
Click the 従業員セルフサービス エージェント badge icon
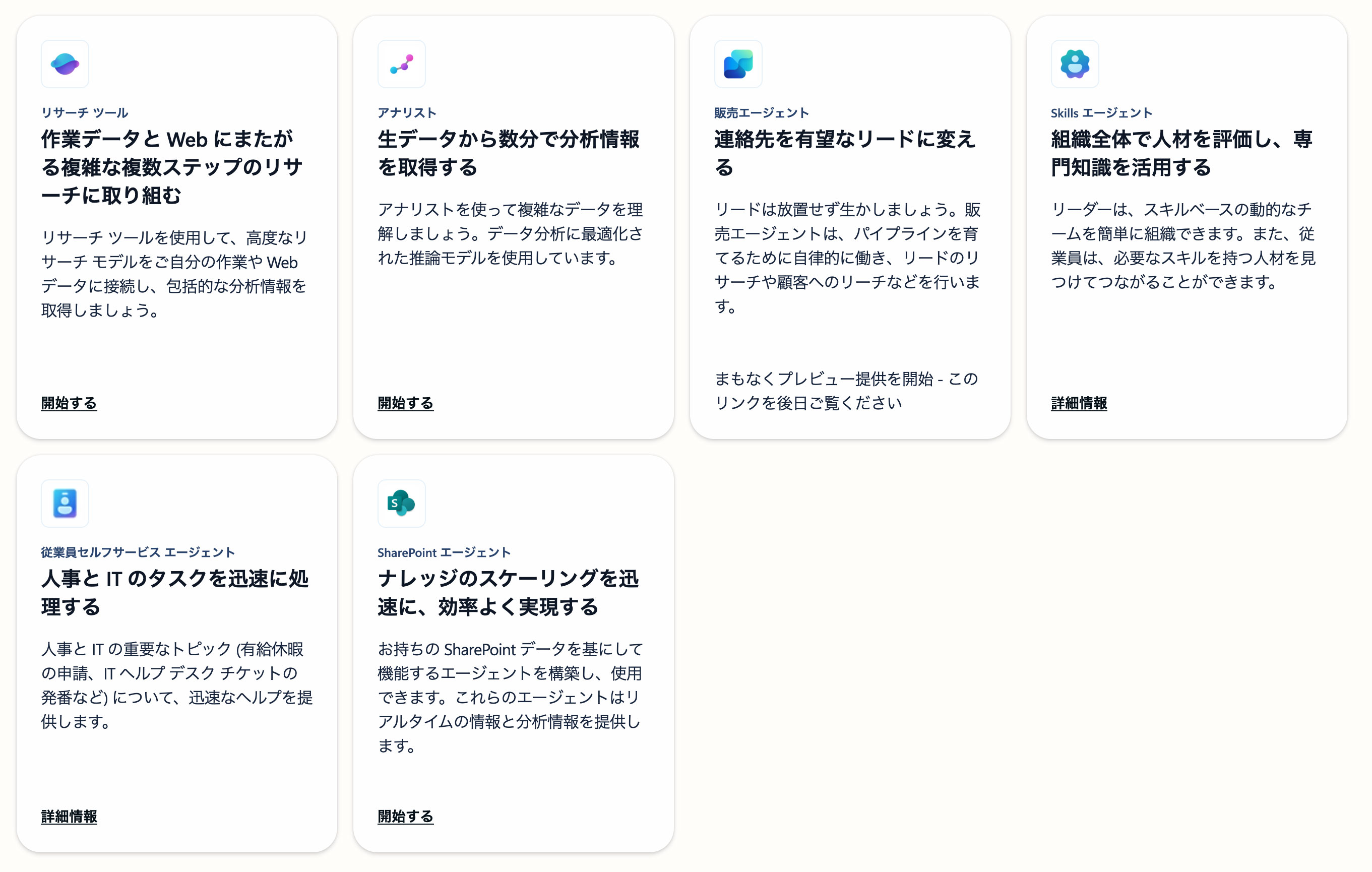(65, 503)
